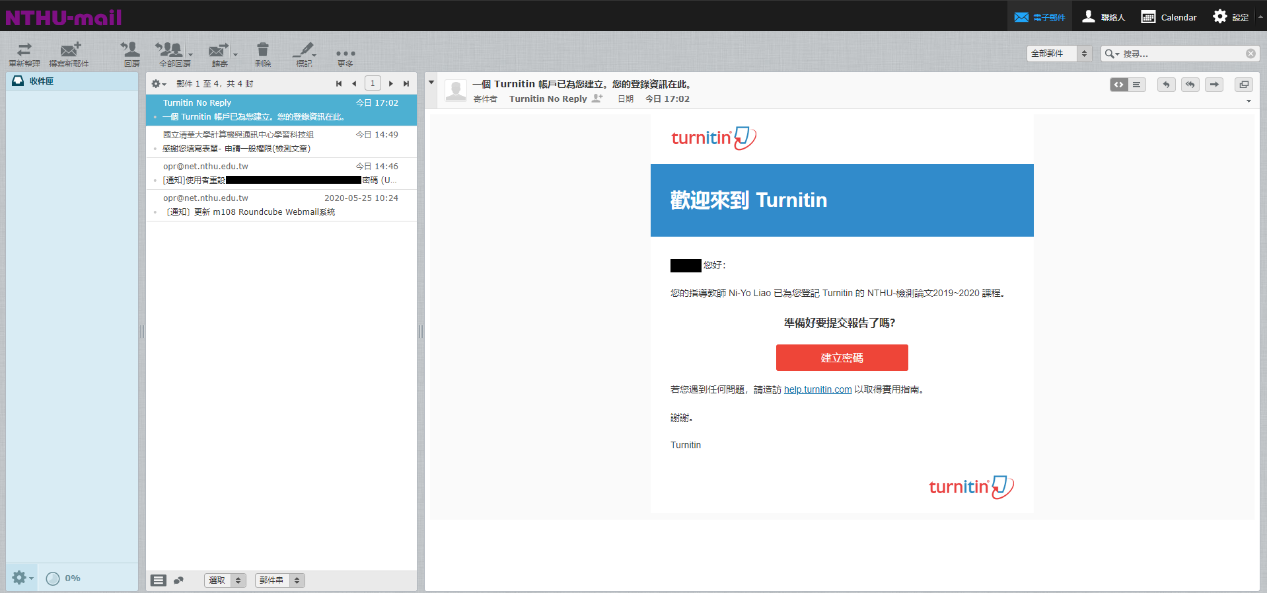Click the preview pane's forward arrow icon
Screen dimensions: 1267x593
tap(1214, 85)
